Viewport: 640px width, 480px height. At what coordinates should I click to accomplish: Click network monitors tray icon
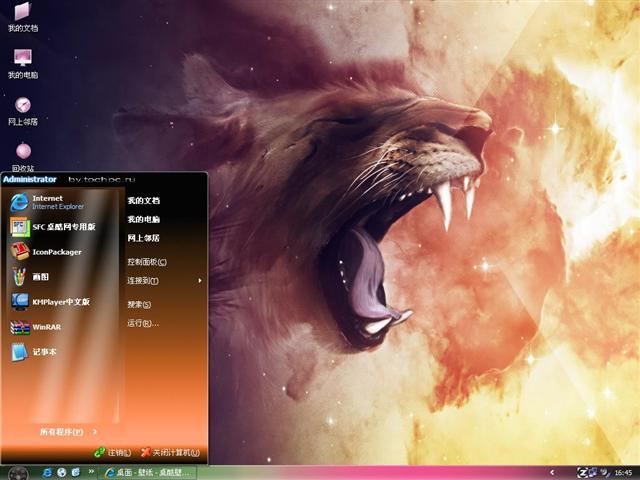coord(593,472)
